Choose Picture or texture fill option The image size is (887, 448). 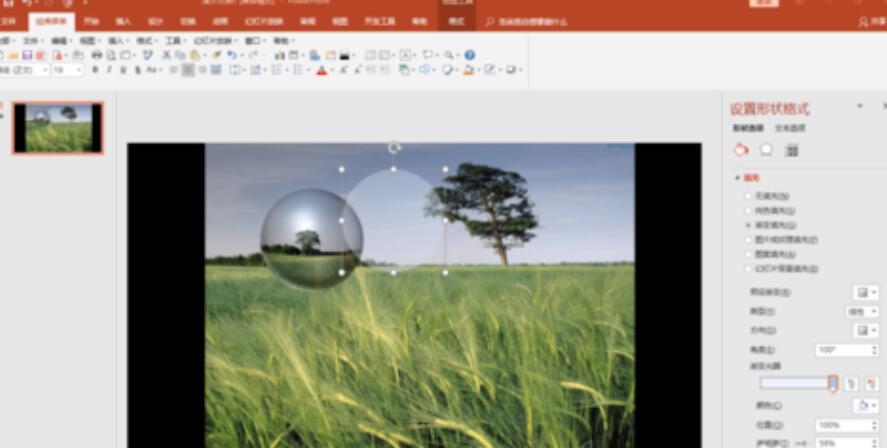748,240
